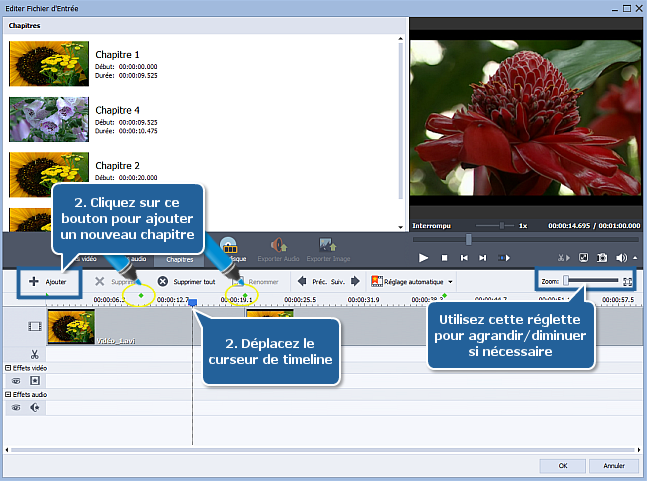Screen dimensions: 647x481
Task: Switch the preview to full screen
Action: coord(584,257)
